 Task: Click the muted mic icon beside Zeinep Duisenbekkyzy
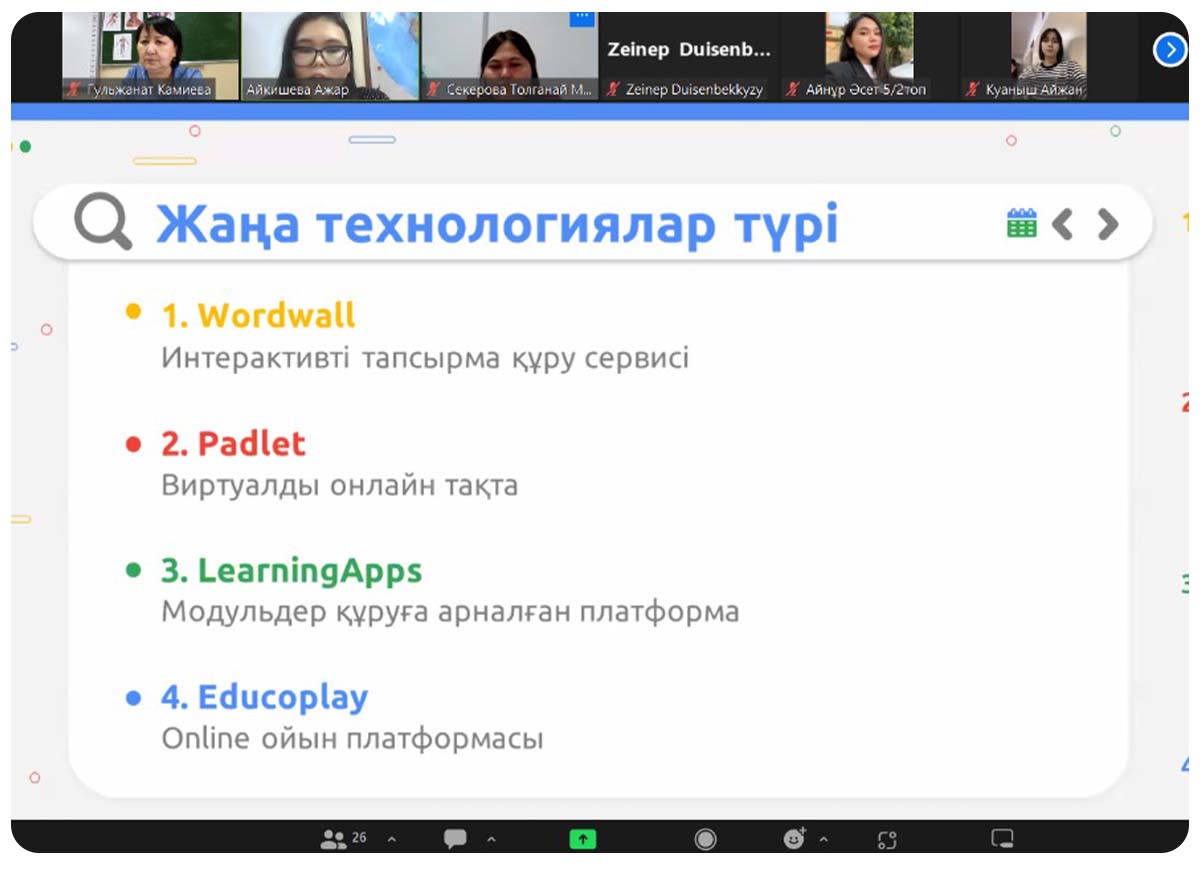pos(613,90)
